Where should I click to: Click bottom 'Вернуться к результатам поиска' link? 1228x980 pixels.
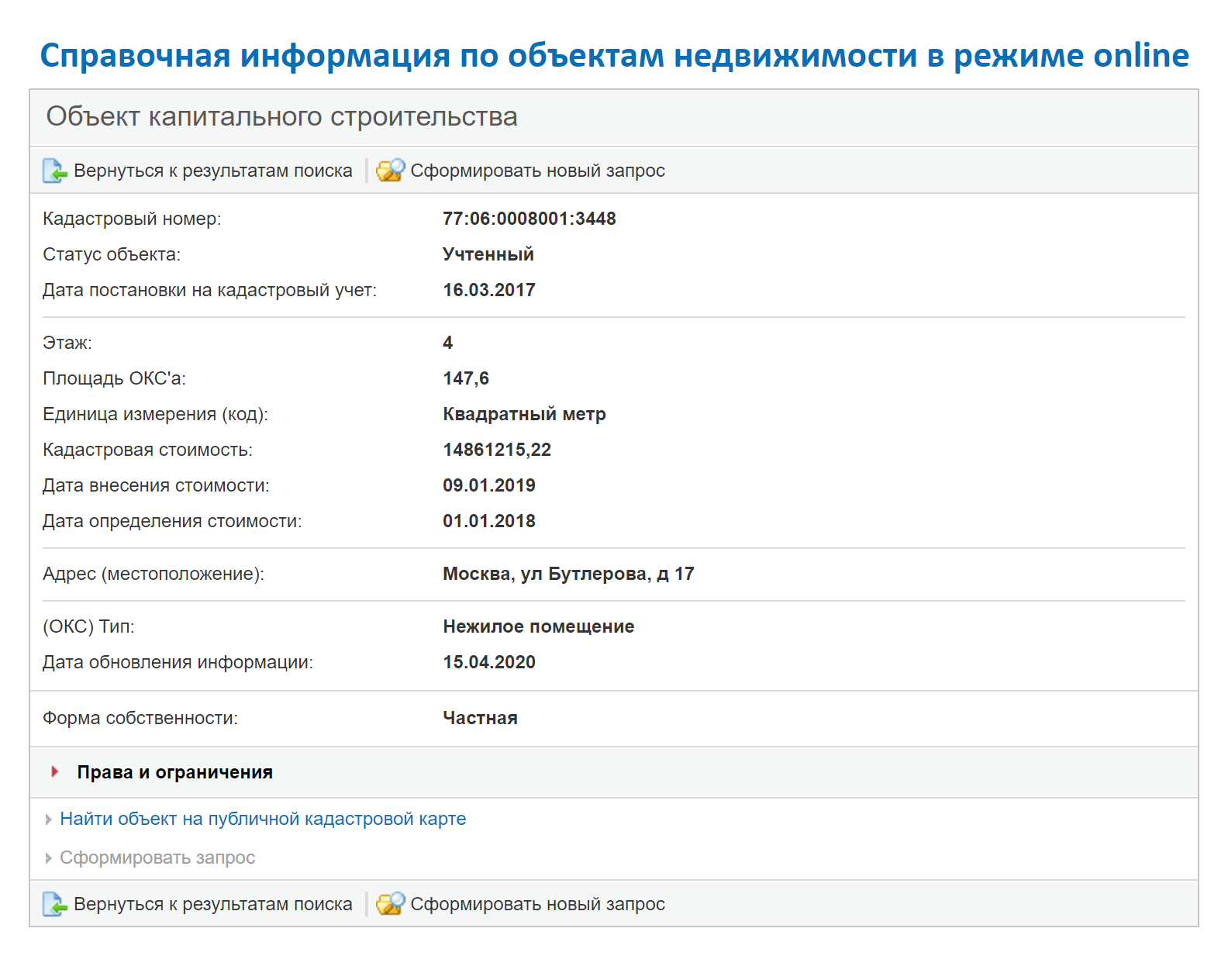tap(213, 904)
